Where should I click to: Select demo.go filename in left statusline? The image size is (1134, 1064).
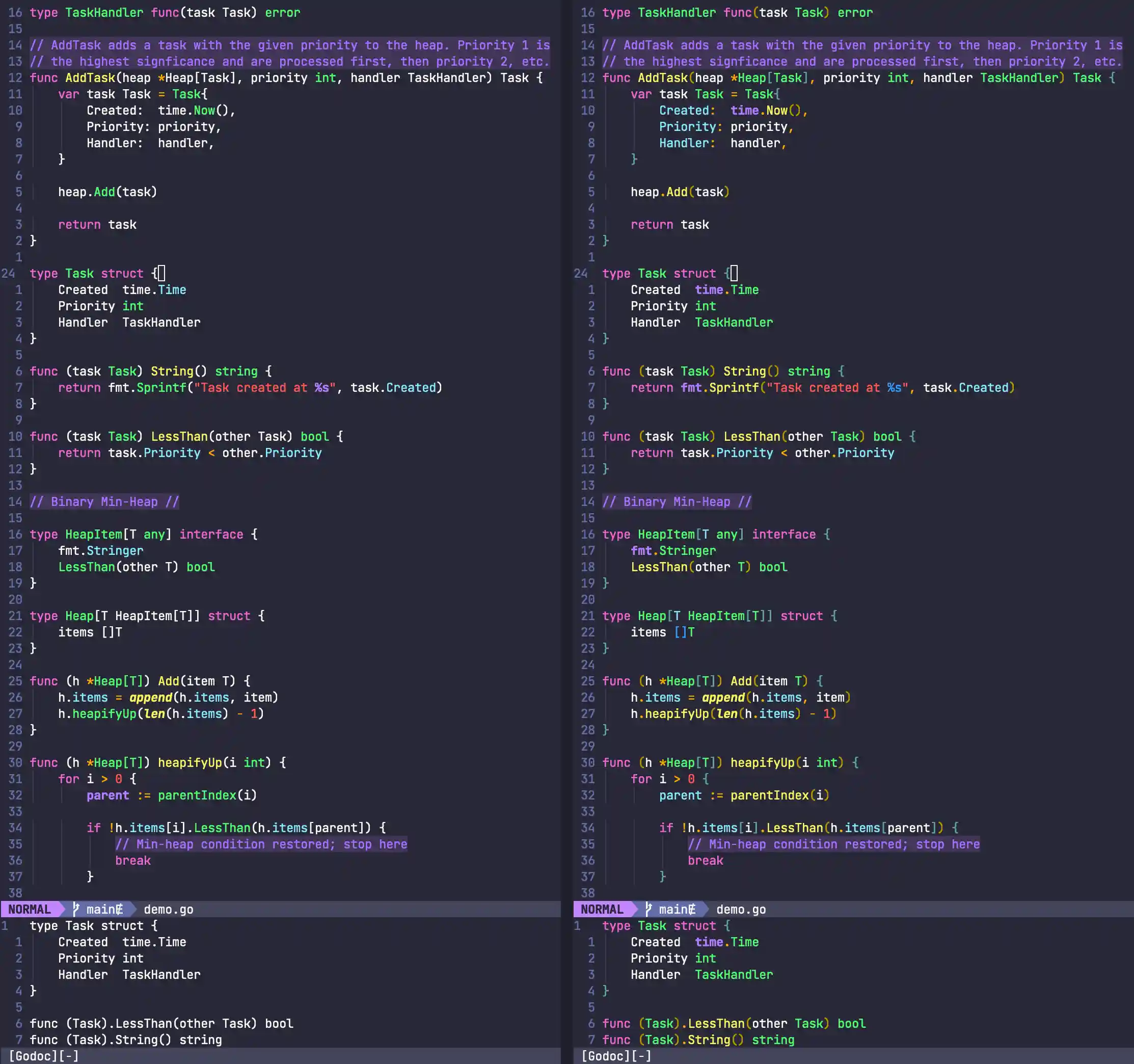coord(168,909)
